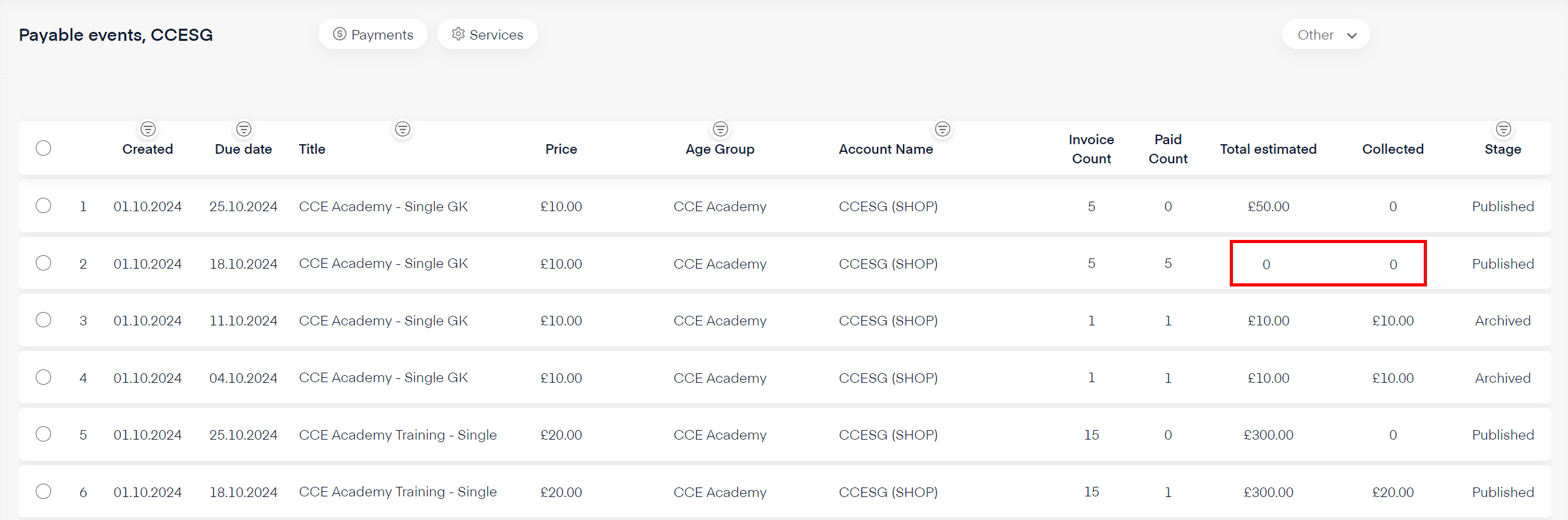Click CCE Academy - Single GK title in row 2
Viewport: 1568px width, 520px height.
pos(383,264)
